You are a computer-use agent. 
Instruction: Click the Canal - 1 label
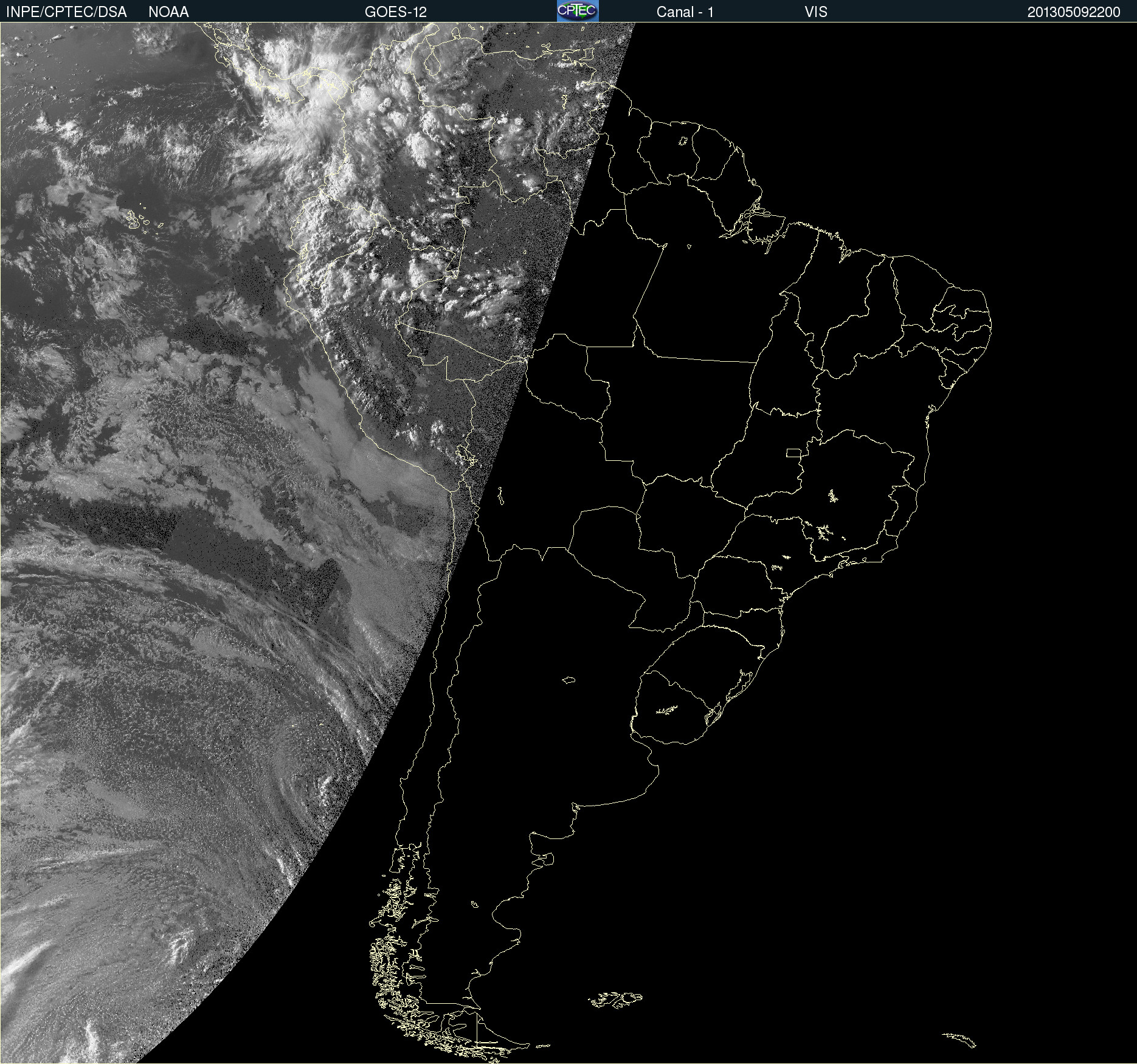[685, 12]
